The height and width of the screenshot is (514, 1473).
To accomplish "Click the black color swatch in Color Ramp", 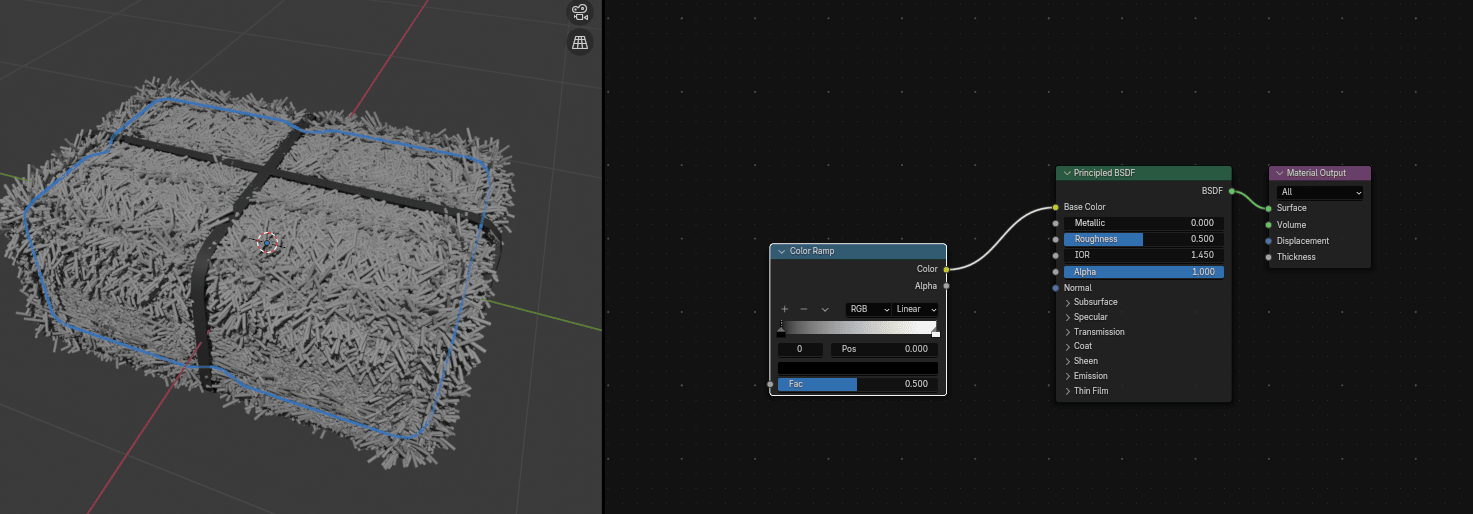I will coord(858,368).
